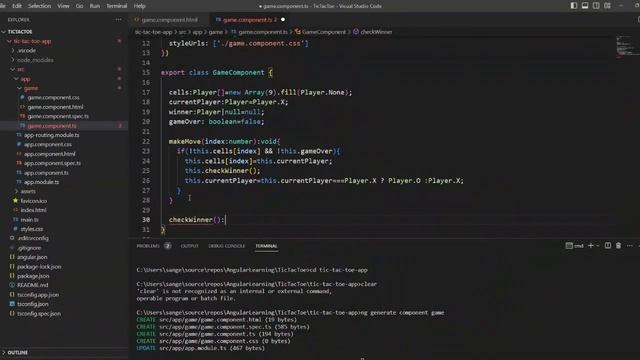Screen dimensions: 640x360
Task: Open the Help menu
Action: point(140,6)
